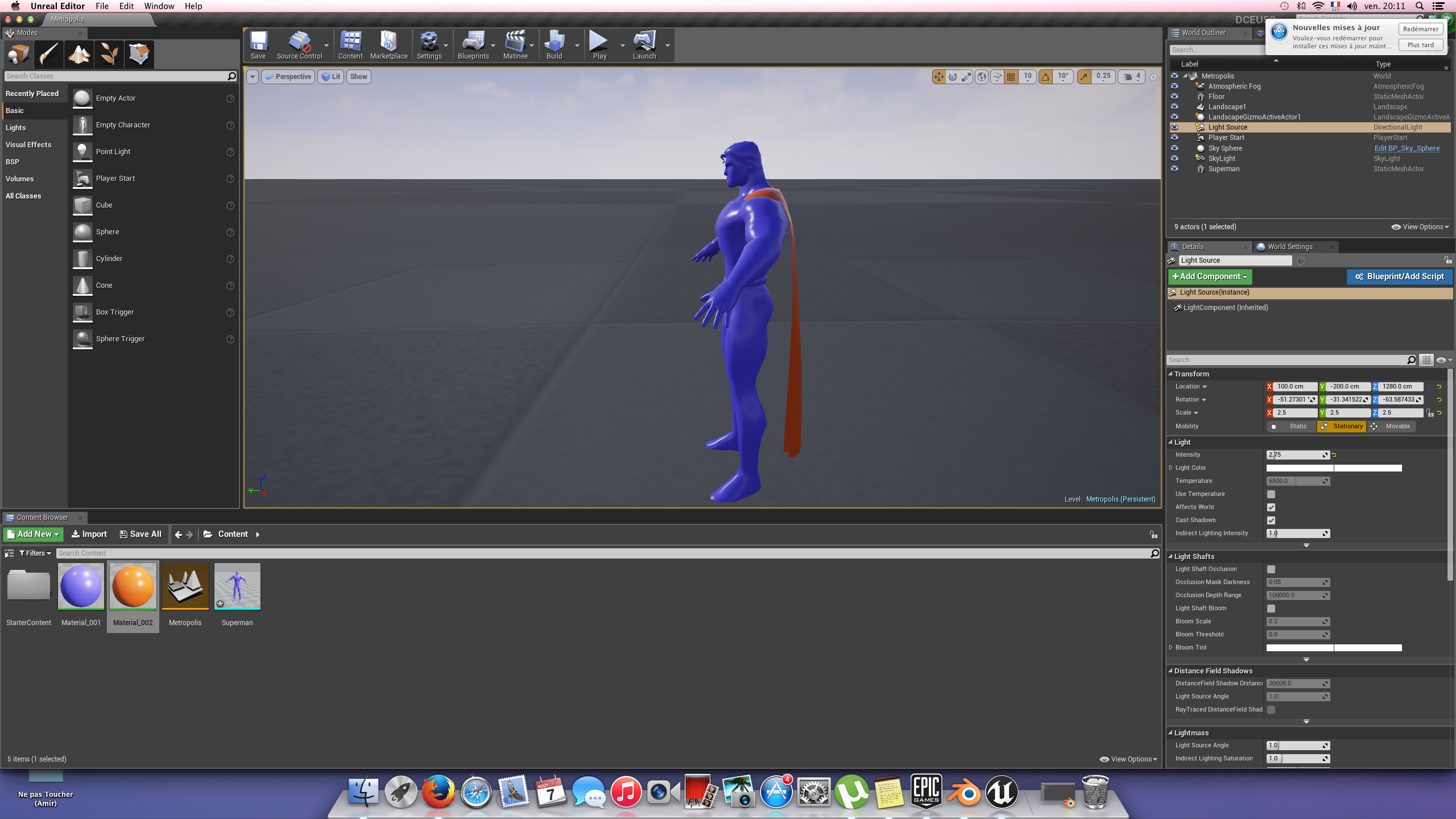Select the rotate gizmo icon in viewport
Image resolution: width=1456 pixels, height=819 pixels.
click(953, 77)
